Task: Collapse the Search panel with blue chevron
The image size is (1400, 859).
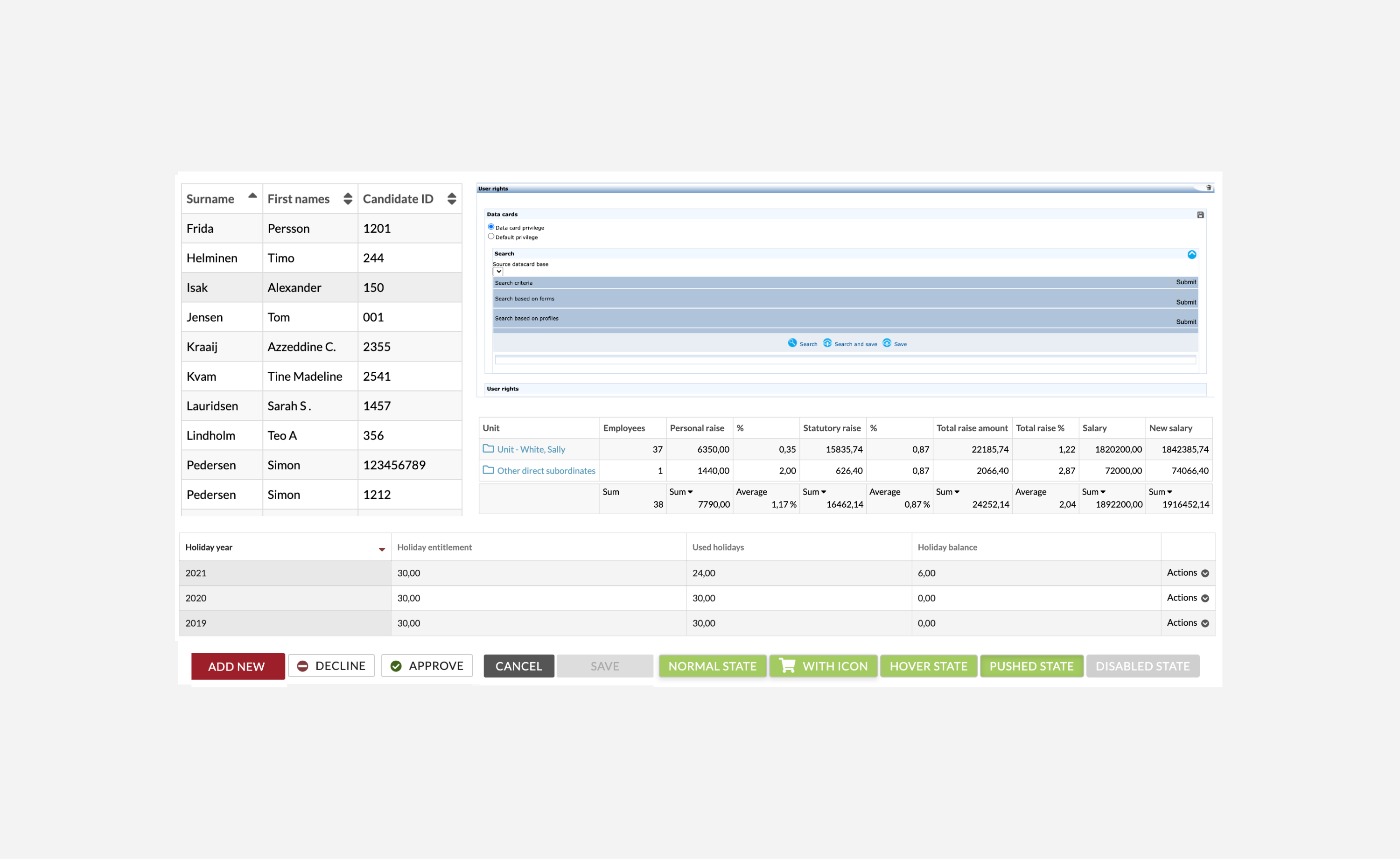Action: tap(1191, 254)
